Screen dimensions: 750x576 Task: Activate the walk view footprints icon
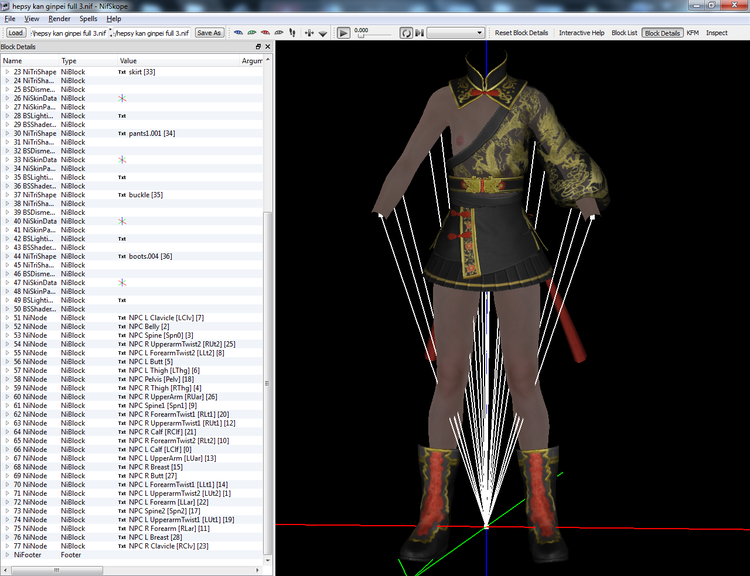pos(292,33)
